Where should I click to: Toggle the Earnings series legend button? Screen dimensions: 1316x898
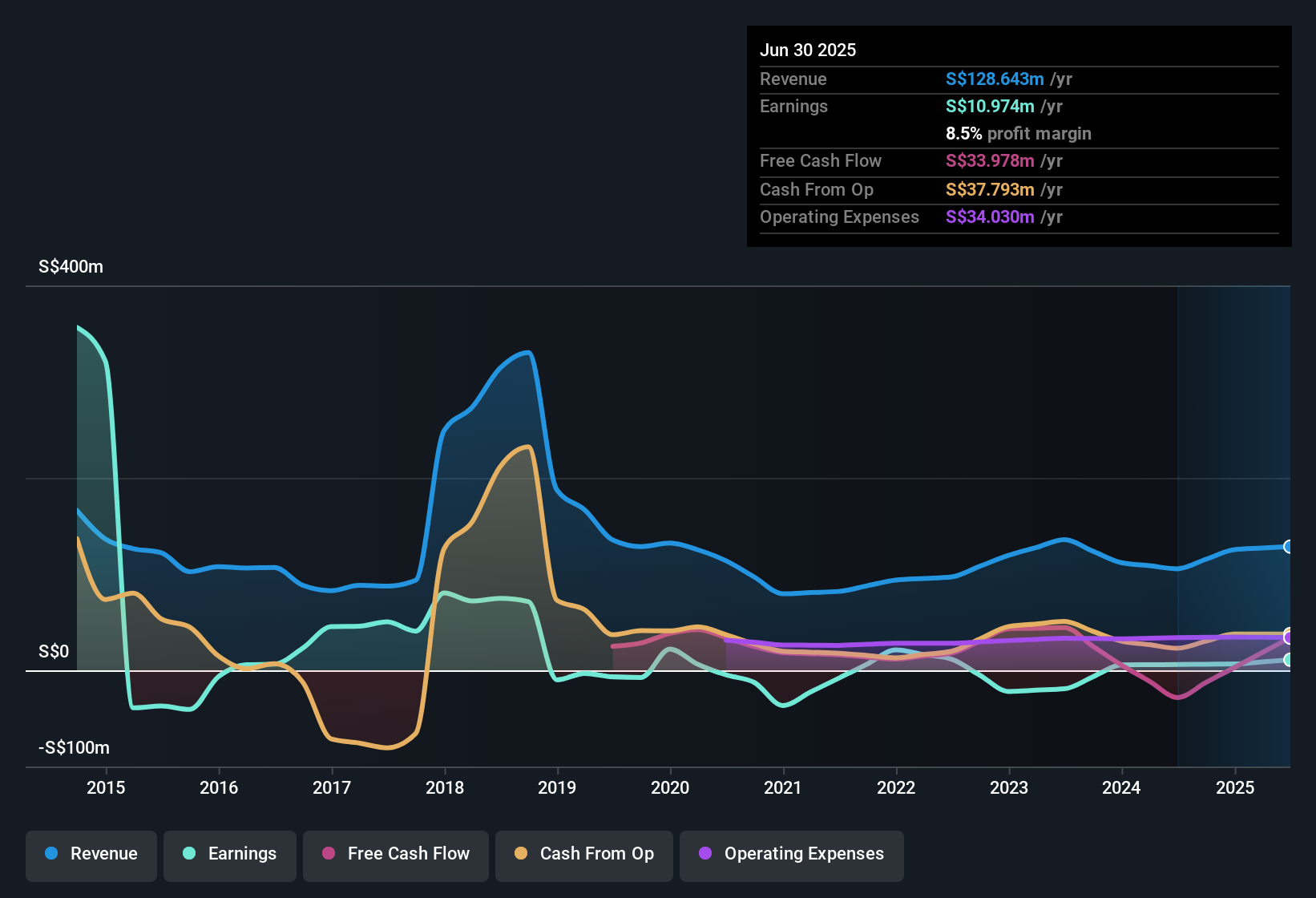tap(230, 856)
